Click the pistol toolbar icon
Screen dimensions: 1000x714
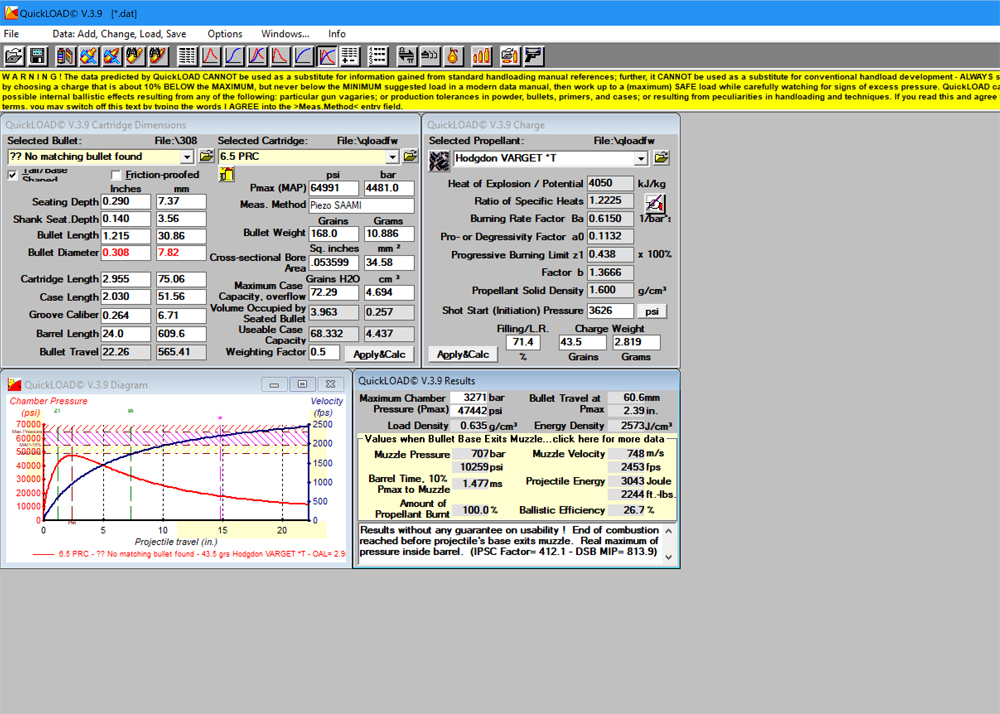pyautogui.click(x=533, y=56)
